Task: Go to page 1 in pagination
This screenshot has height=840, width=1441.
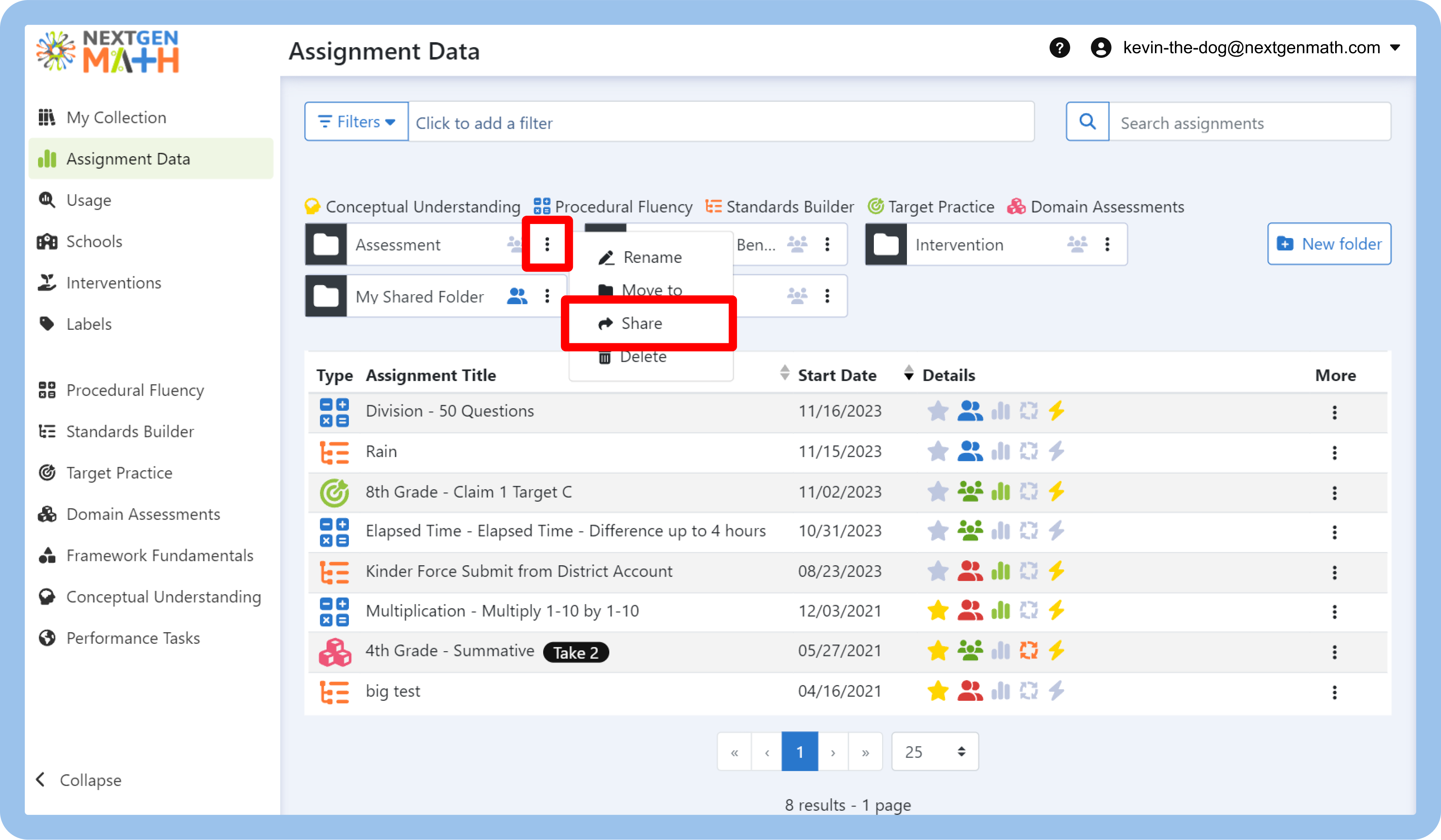Action: (799, 752)
